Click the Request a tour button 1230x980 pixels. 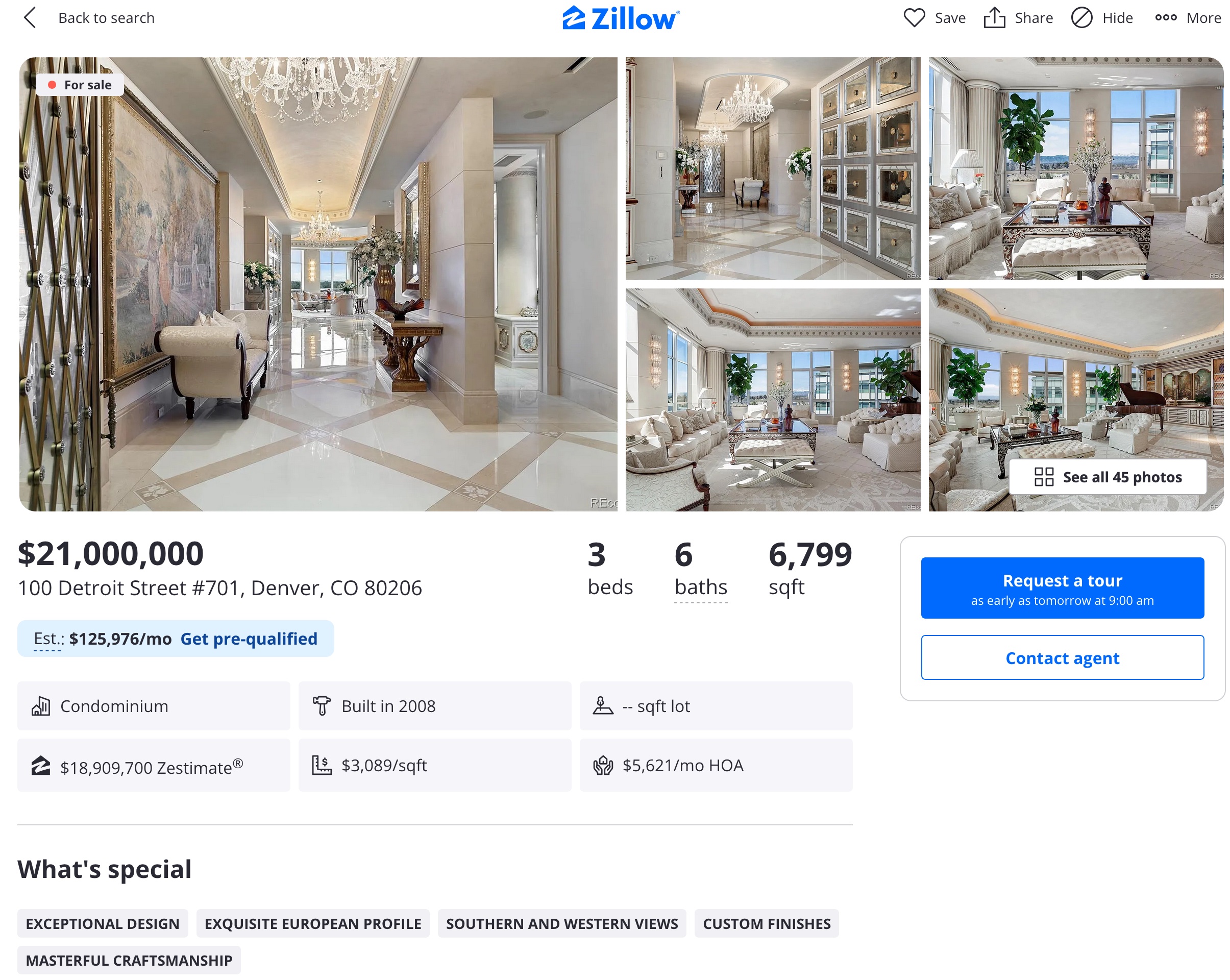[1062, 588]
